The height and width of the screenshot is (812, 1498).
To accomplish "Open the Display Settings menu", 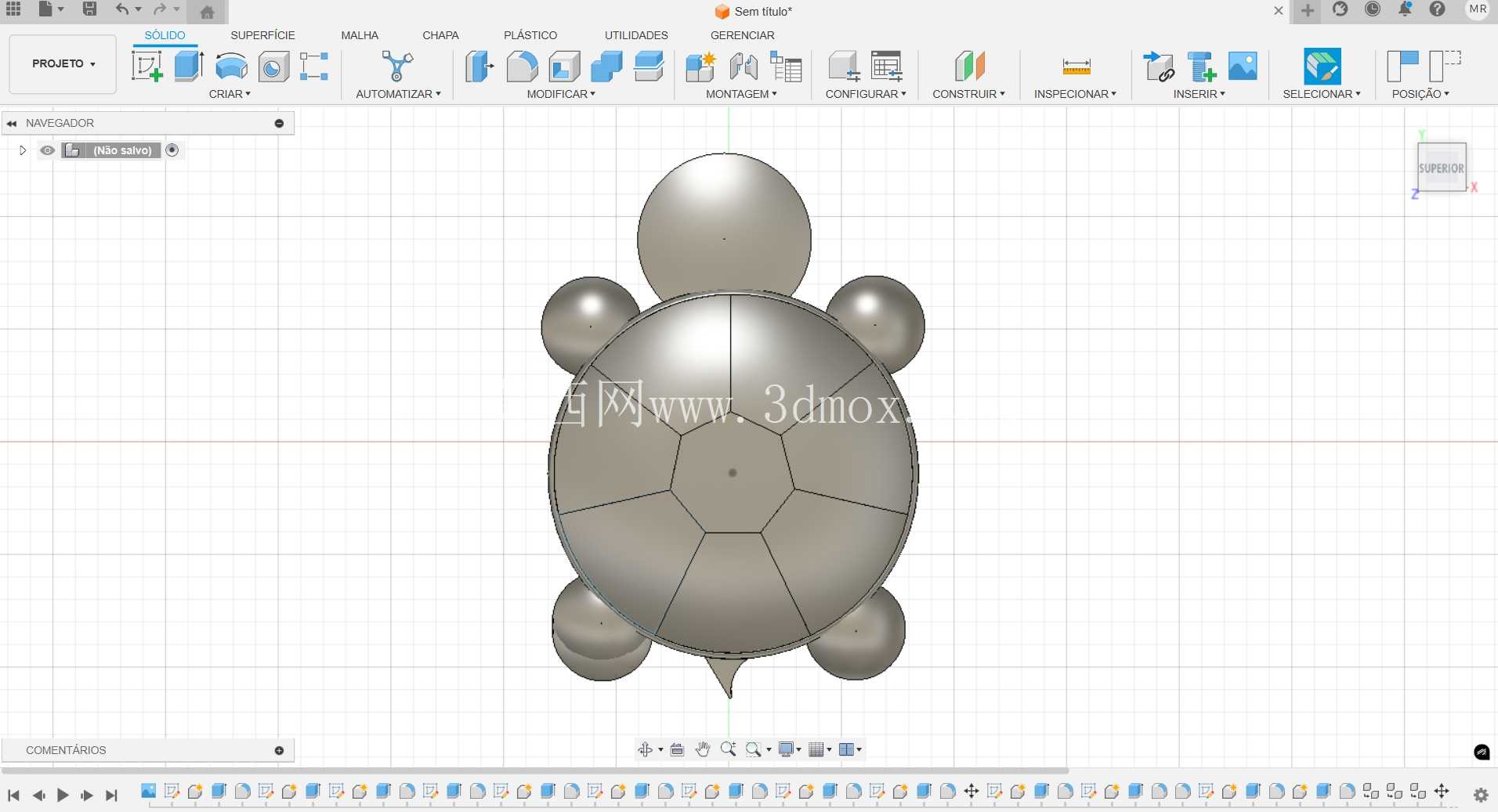I will click(788, 749).
